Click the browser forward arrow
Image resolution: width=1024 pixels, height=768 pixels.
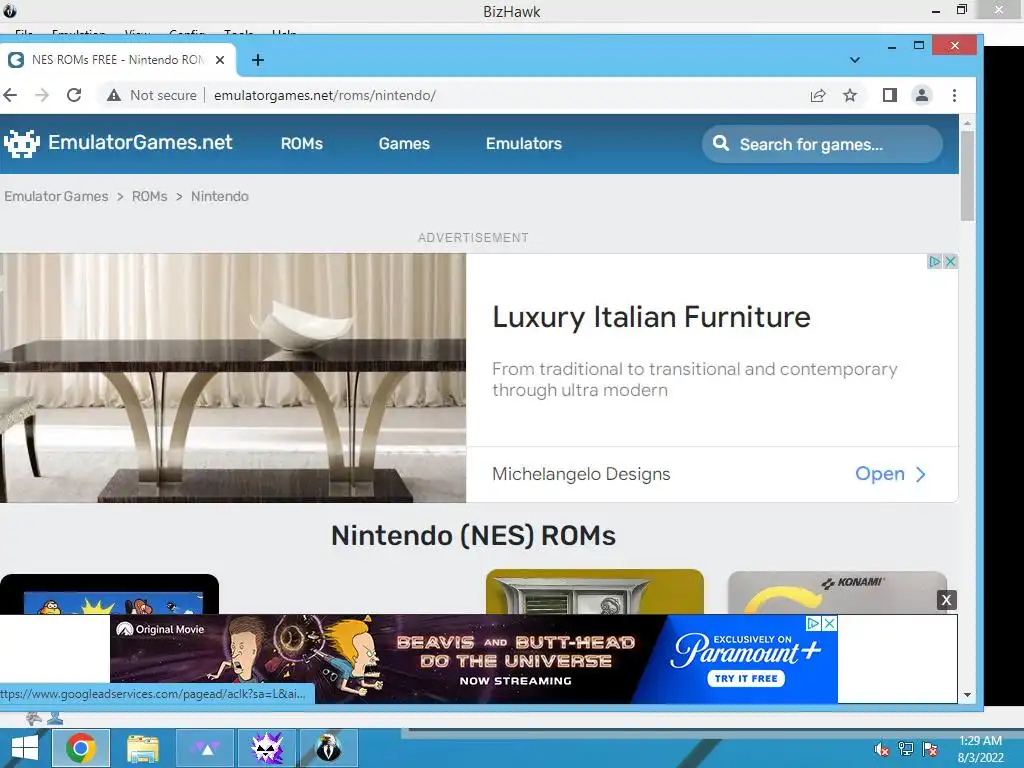point(42,95)
